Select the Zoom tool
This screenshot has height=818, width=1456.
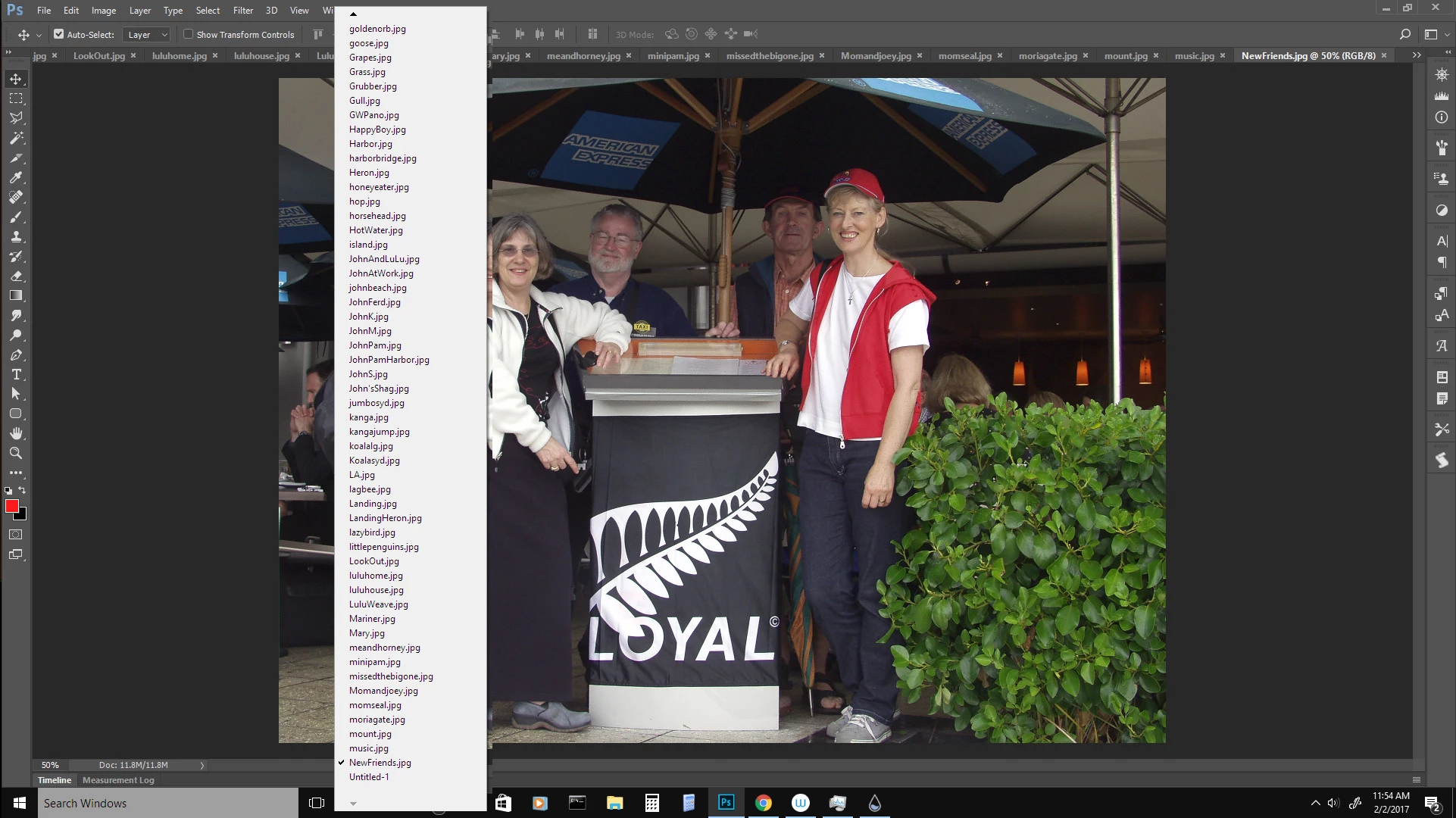[16, 453]
